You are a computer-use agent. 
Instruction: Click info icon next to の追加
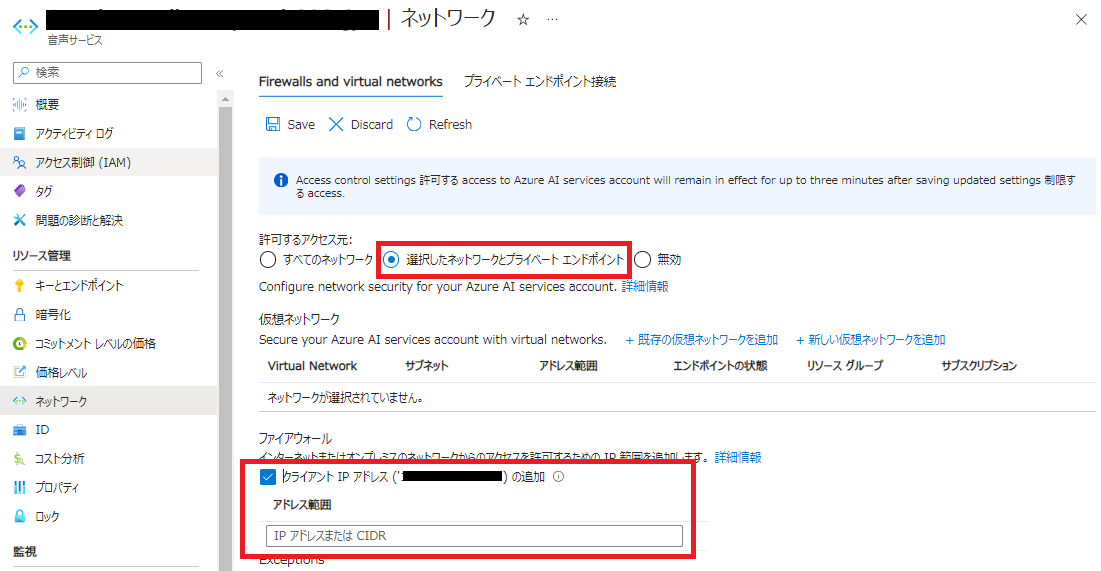558,476
